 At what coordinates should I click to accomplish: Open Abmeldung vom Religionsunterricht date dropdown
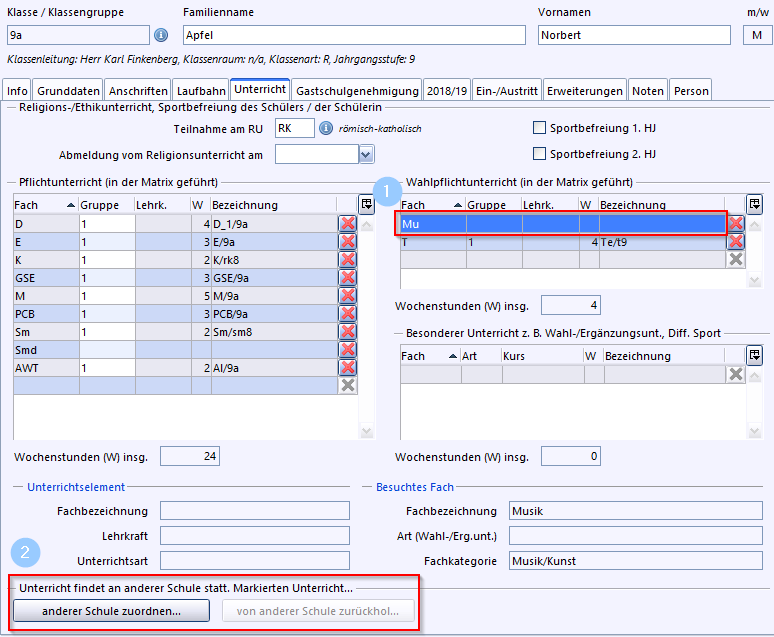[366, 155]
